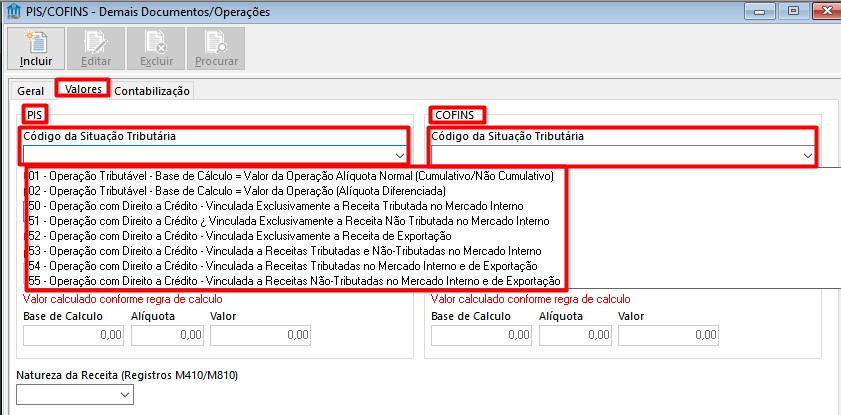Screen dimensions: 841x415
Task: Click the Procurar toolbar button
Action: pos(216,49)
